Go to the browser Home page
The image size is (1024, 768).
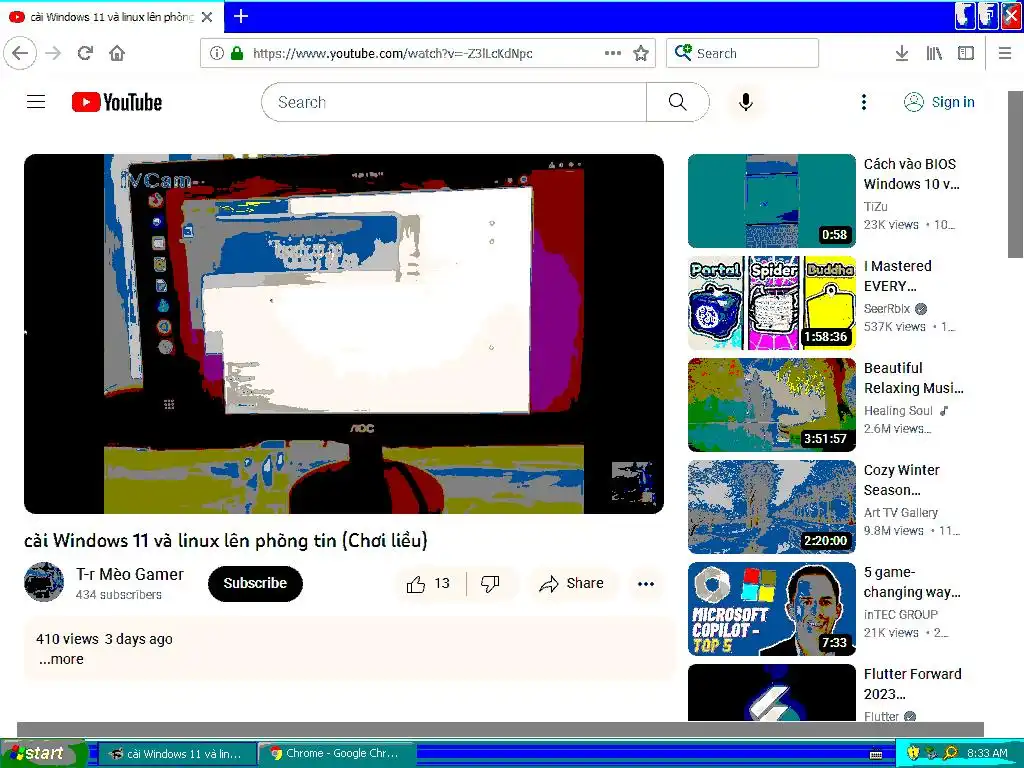pos(117,53)
